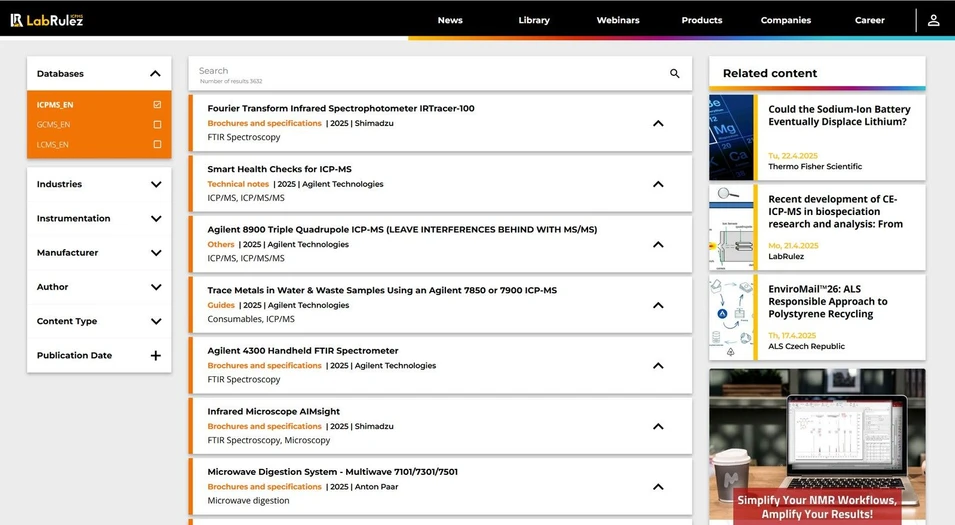
Task: Expand the Content Type filter
Action: click(156, 321)
